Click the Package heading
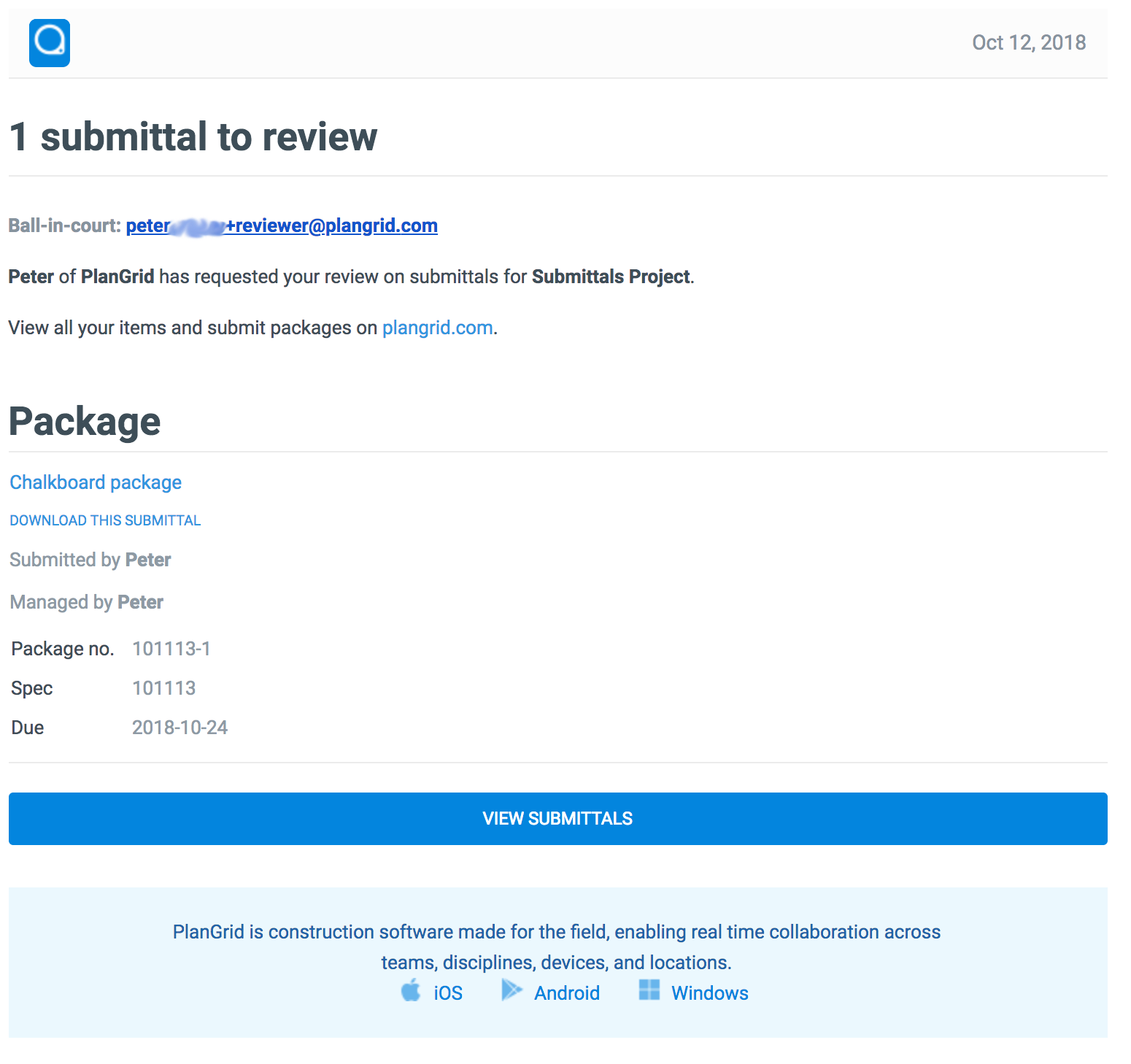Viewport: 1131px width, 1064px height. pos(85,421)
